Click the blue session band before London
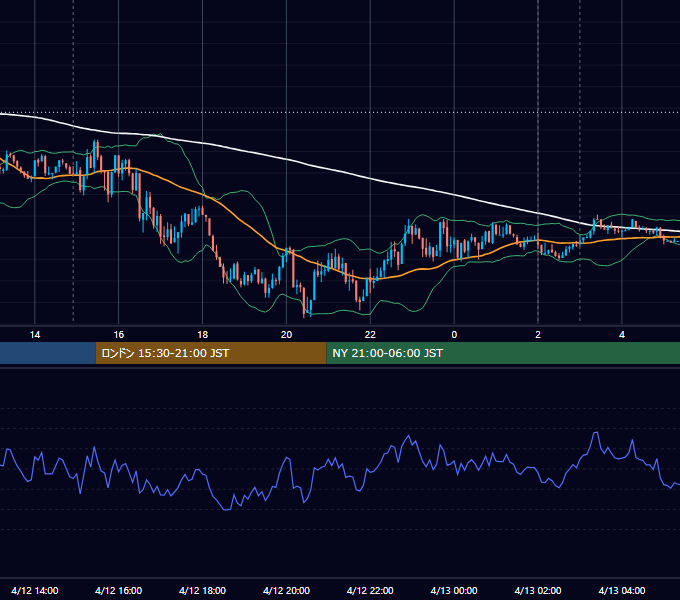 pyautogui.click(x=48, y=353)
